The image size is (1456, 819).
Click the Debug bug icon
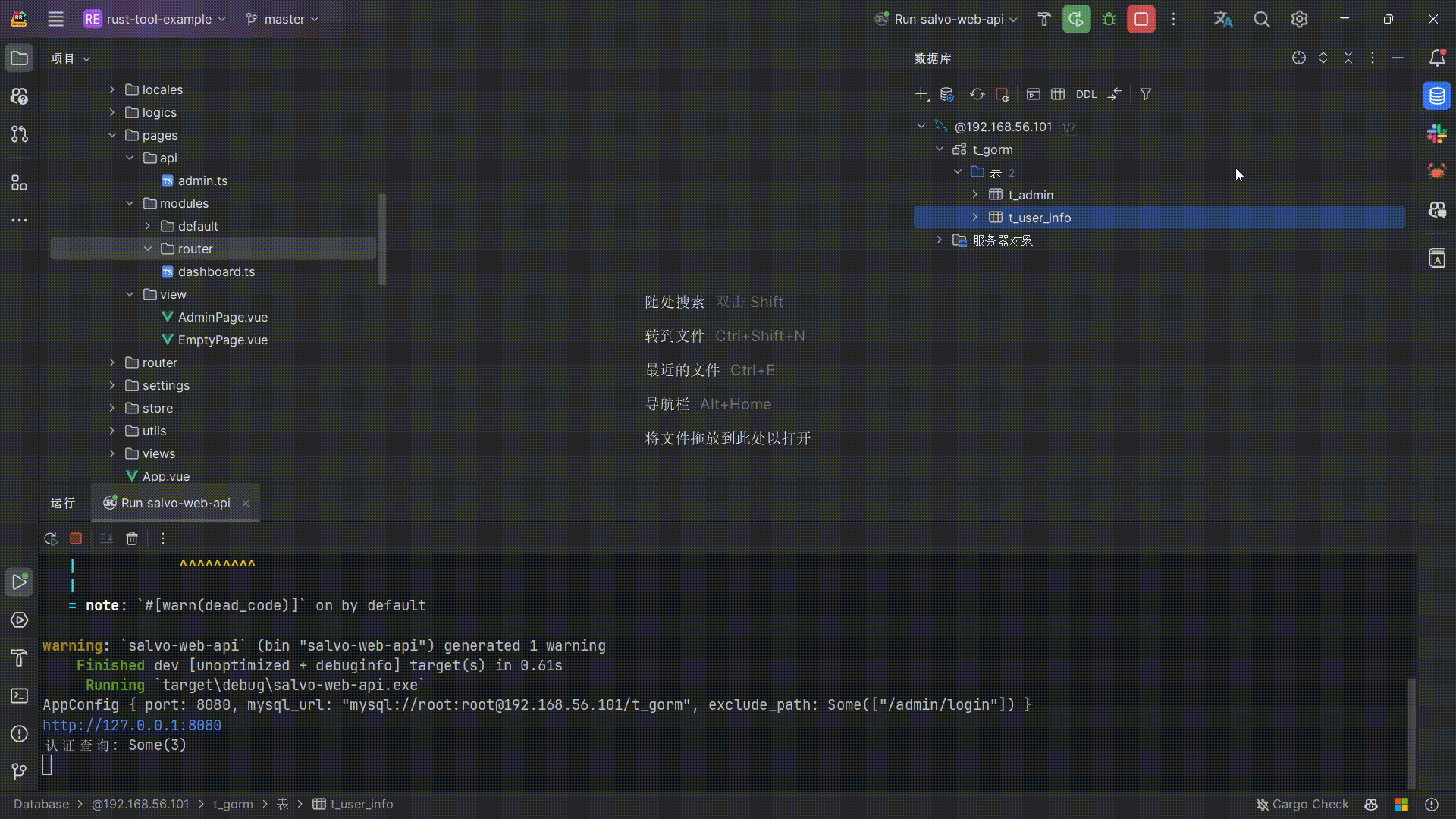(1109, 19)
